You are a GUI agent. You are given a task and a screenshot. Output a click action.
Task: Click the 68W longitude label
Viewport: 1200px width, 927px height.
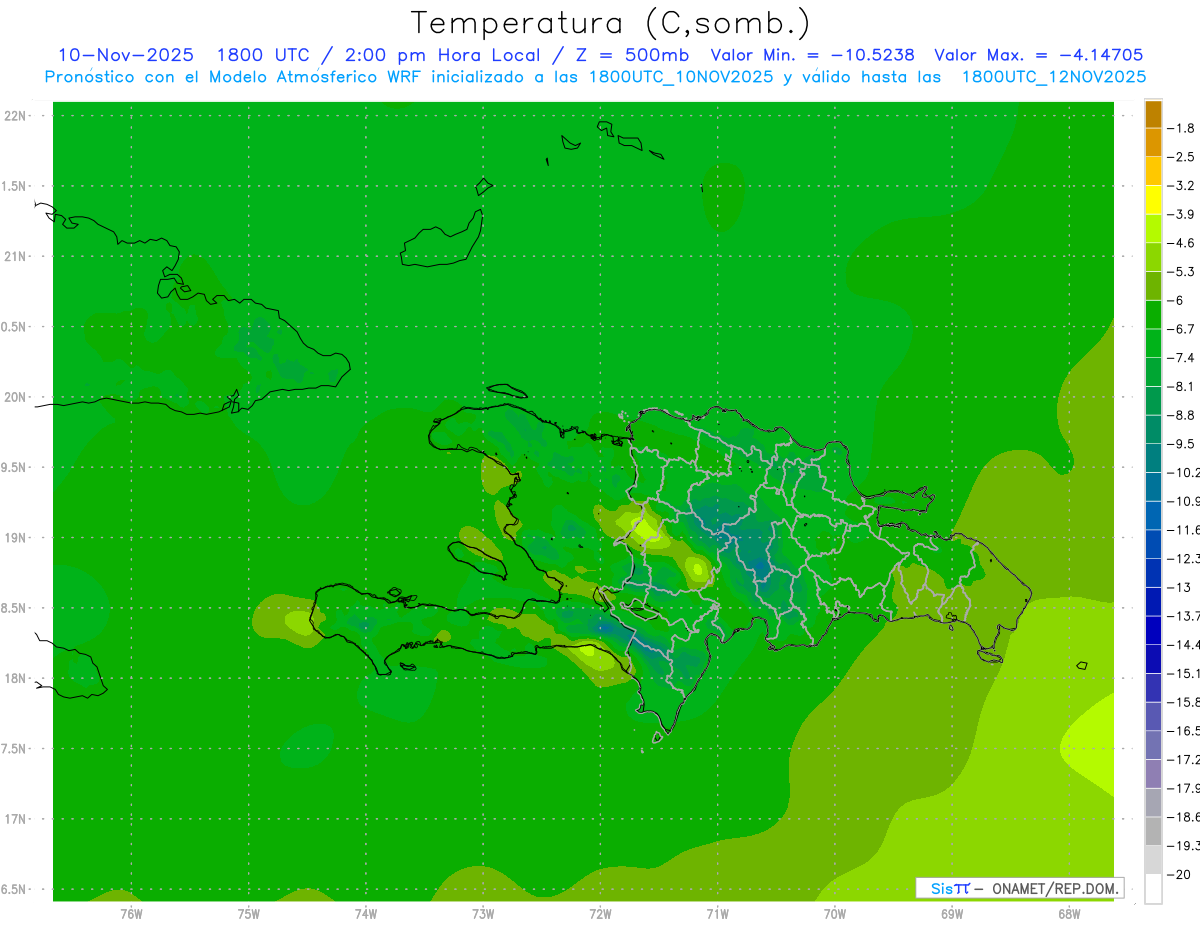[1069, 913]
